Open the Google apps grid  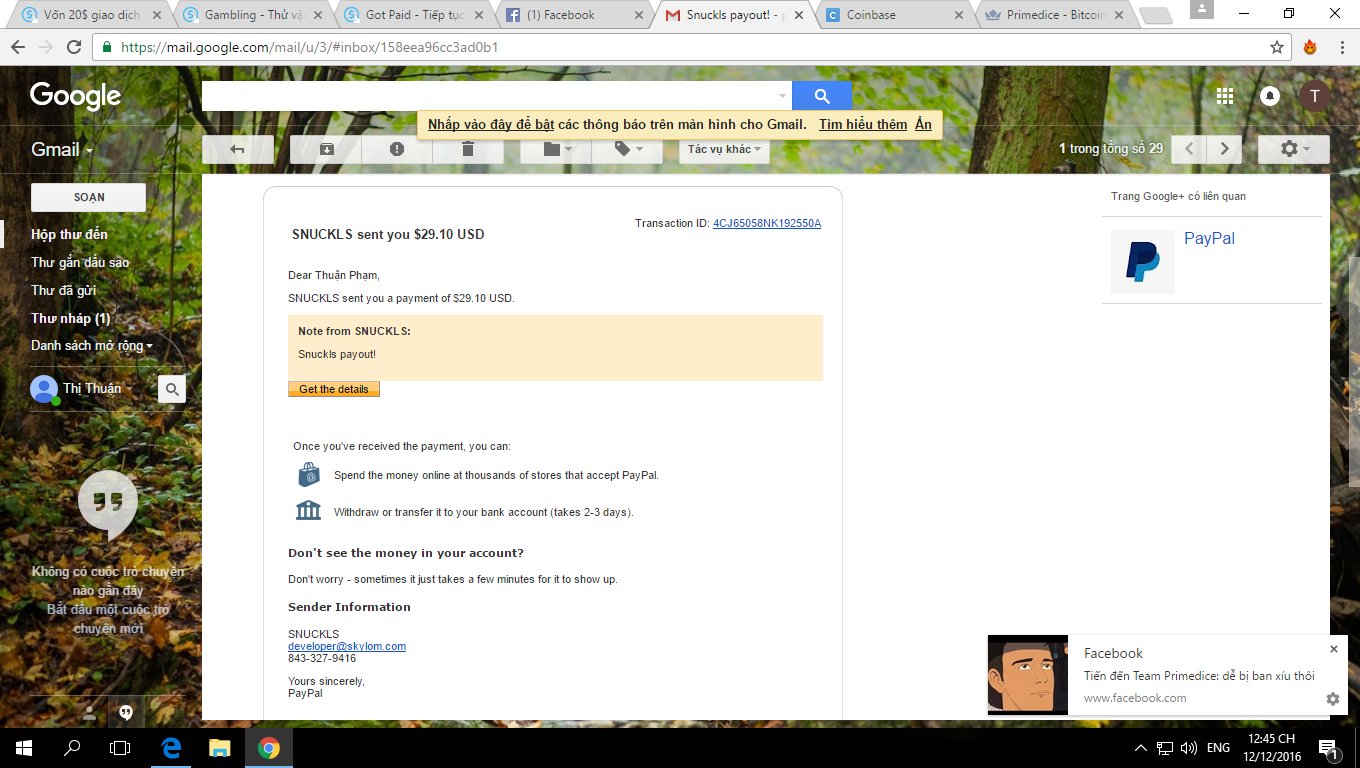pyautogui.click(x=1224, y=96)
